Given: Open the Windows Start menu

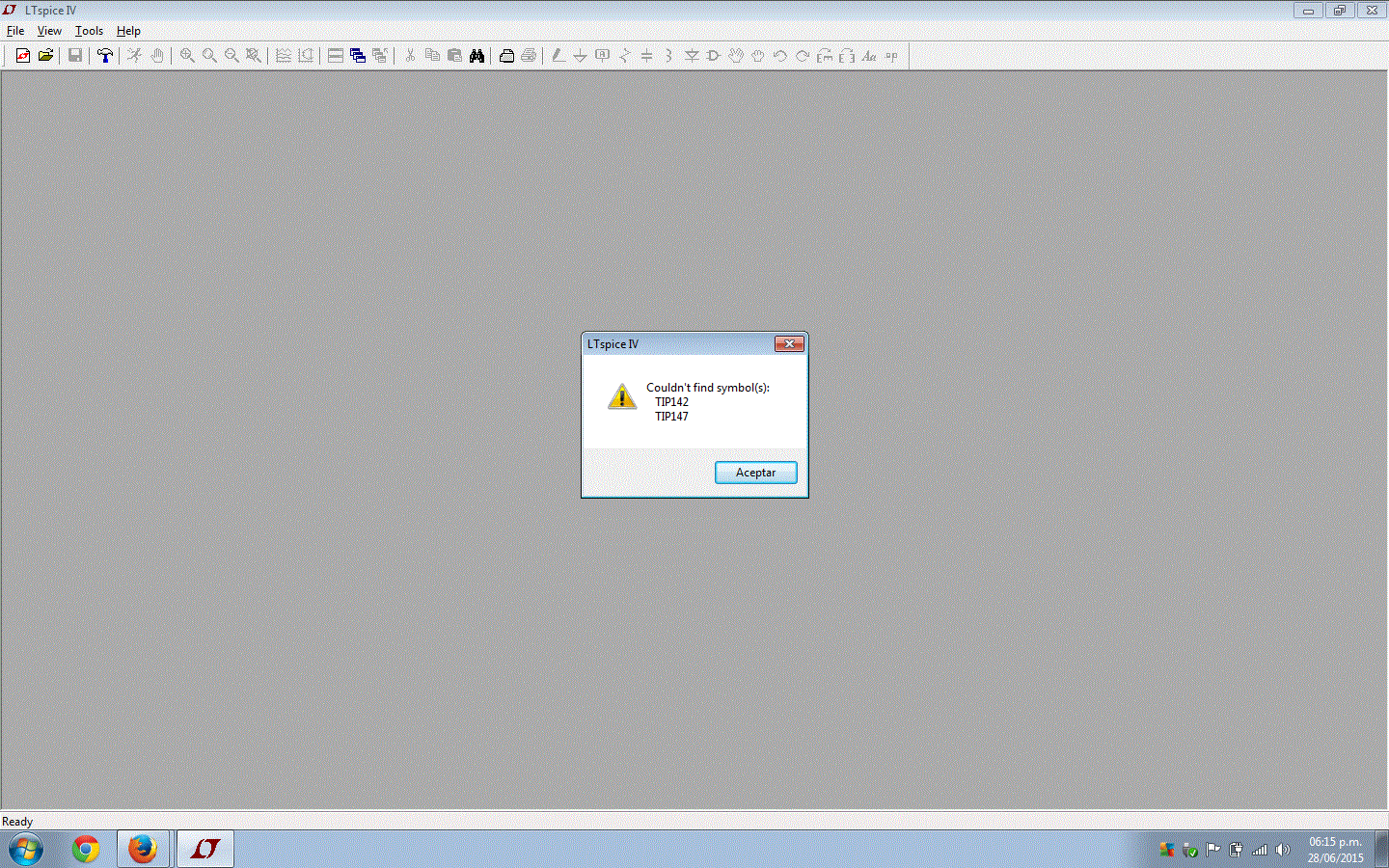Looking at the screenshot, I should click(26, 850).
